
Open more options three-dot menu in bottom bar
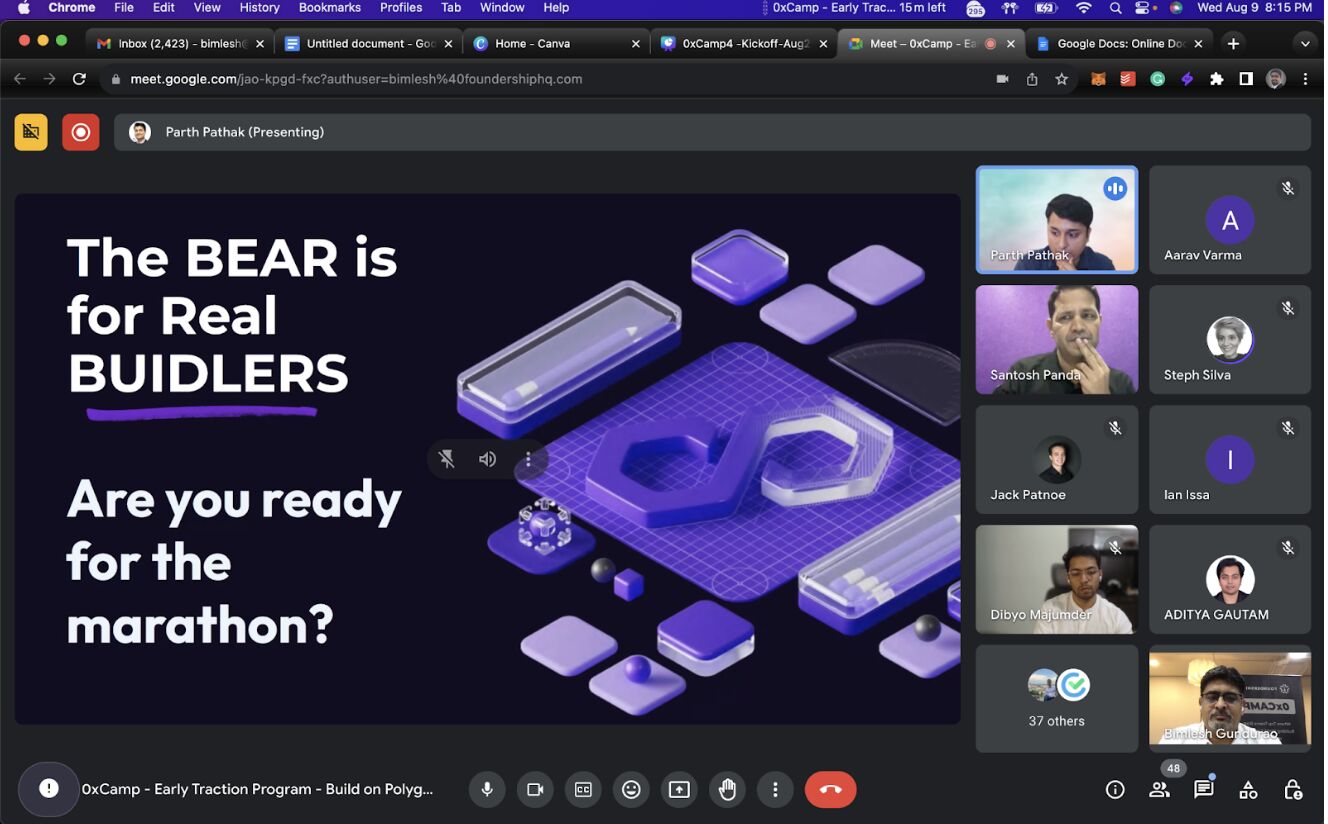(x=775, y=789)
